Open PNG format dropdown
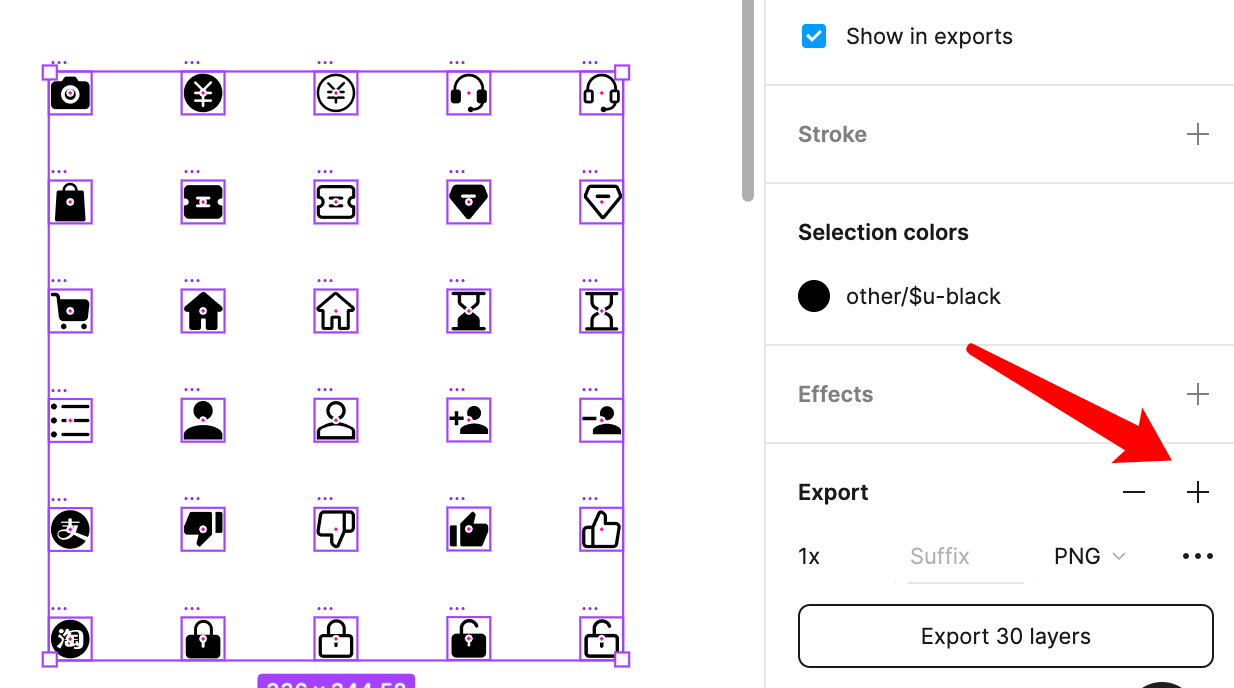The image size is (1234, 688). (x=1089, y=556)
